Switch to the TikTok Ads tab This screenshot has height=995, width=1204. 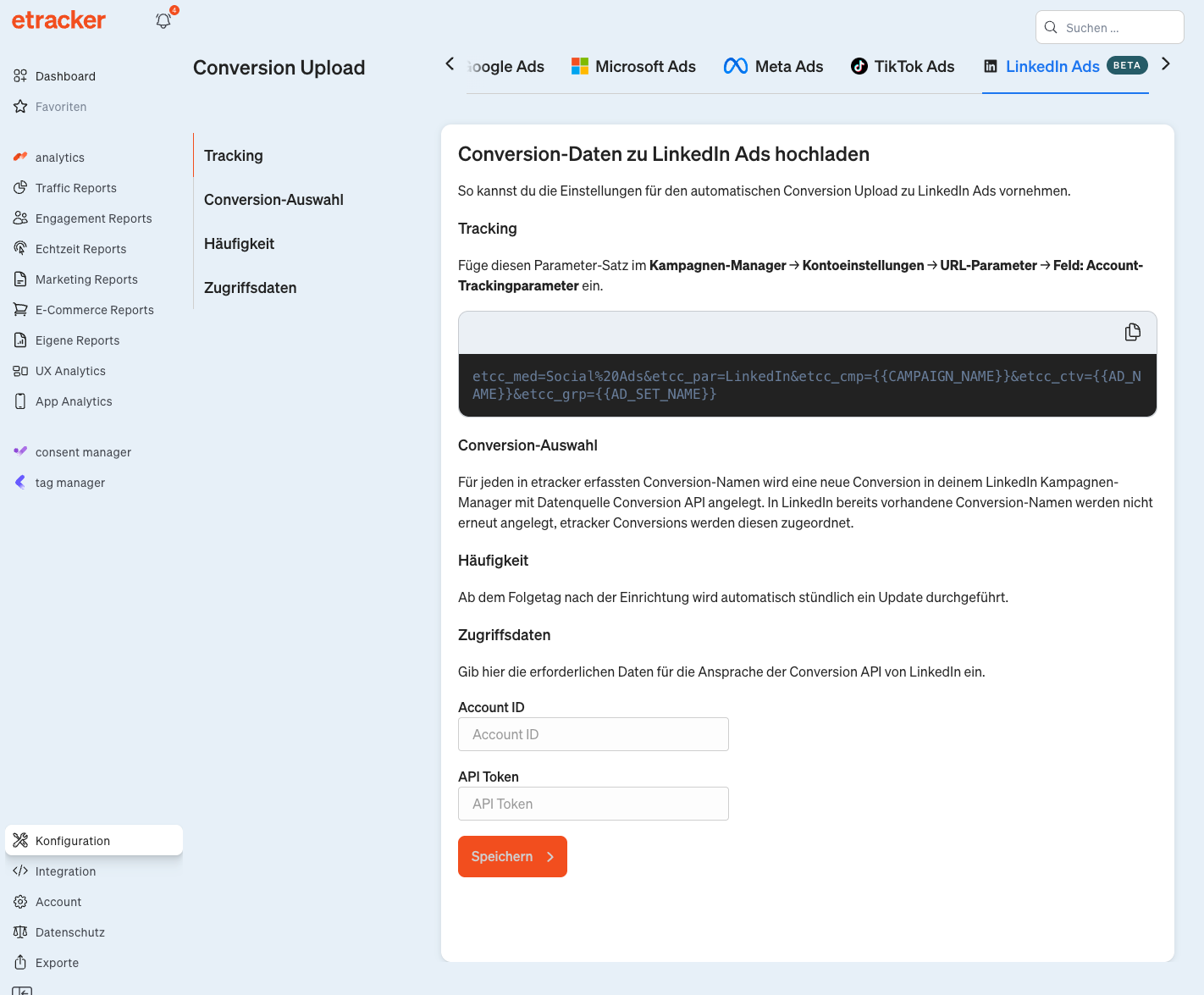(x=903, y=67)
